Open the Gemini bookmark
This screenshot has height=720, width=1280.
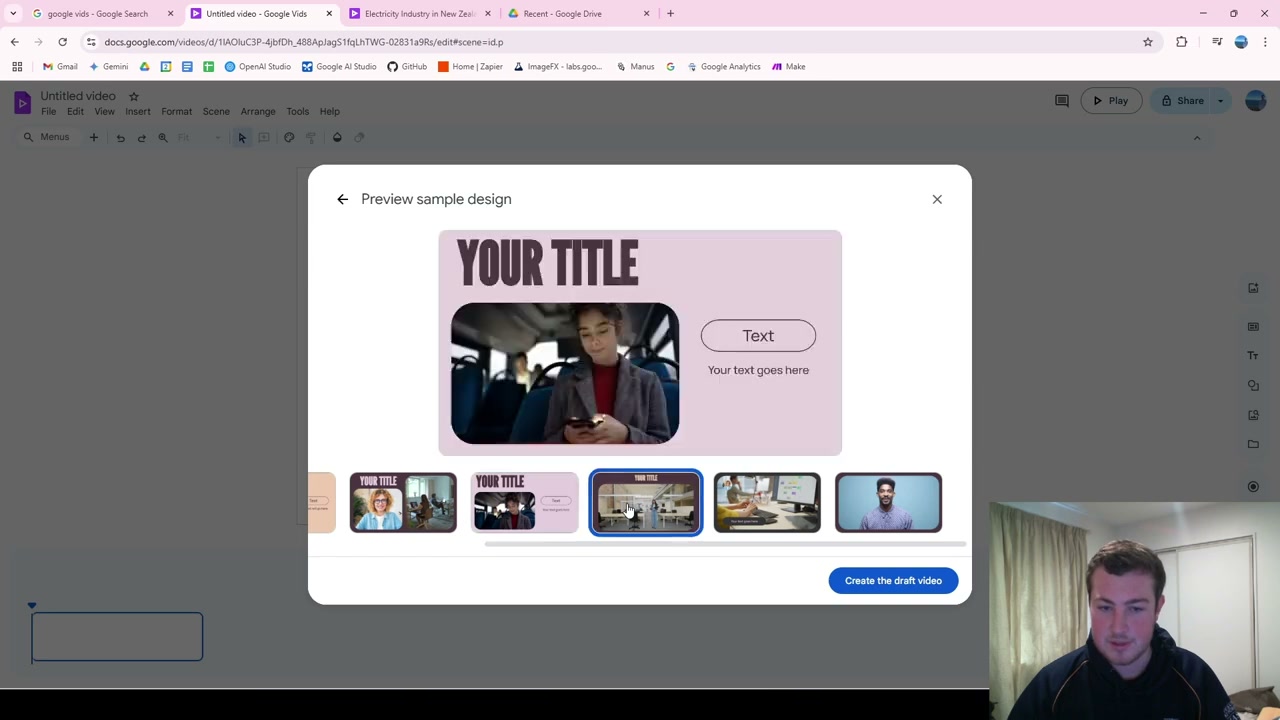pos(108,67)
